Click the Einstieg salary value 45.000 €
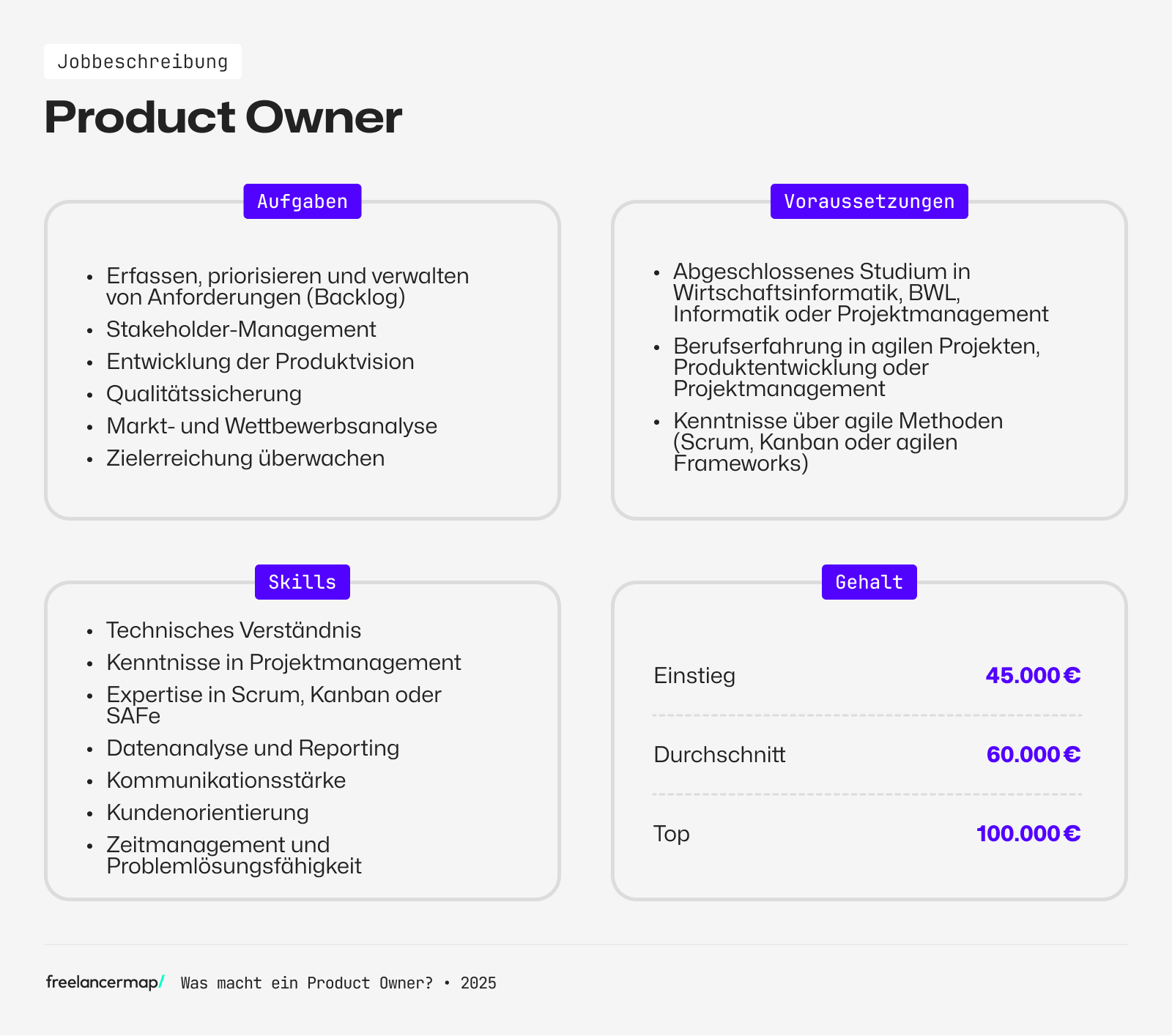This screenshot has height=1036, width=1172. point(1033,676)
